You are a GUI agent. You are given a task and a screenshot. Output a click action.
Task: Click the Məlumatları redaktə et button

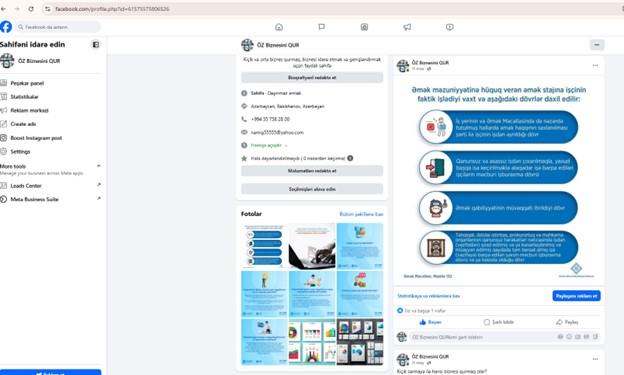coord(312,171)
